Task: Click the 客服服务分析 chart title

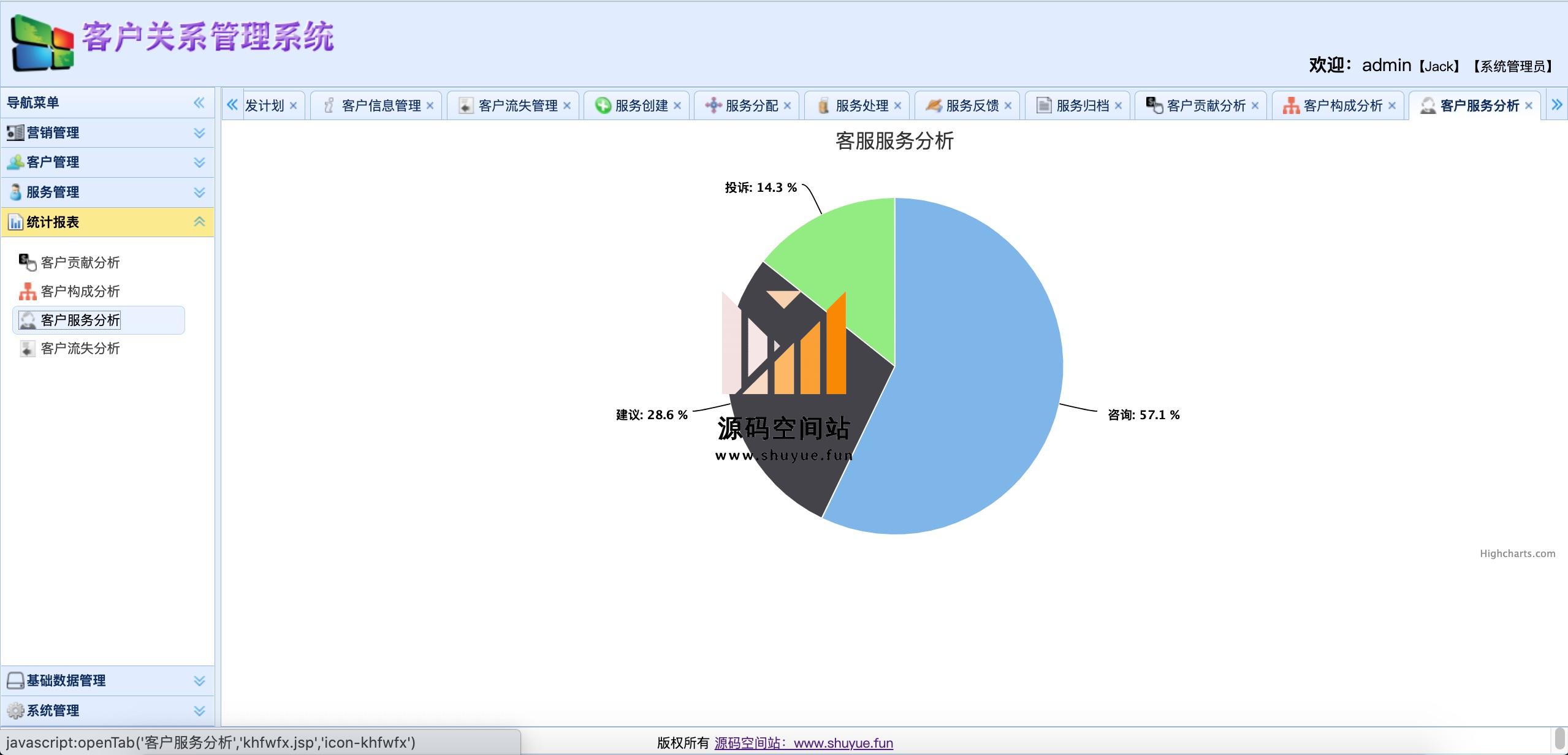Action: coord(894,141)
